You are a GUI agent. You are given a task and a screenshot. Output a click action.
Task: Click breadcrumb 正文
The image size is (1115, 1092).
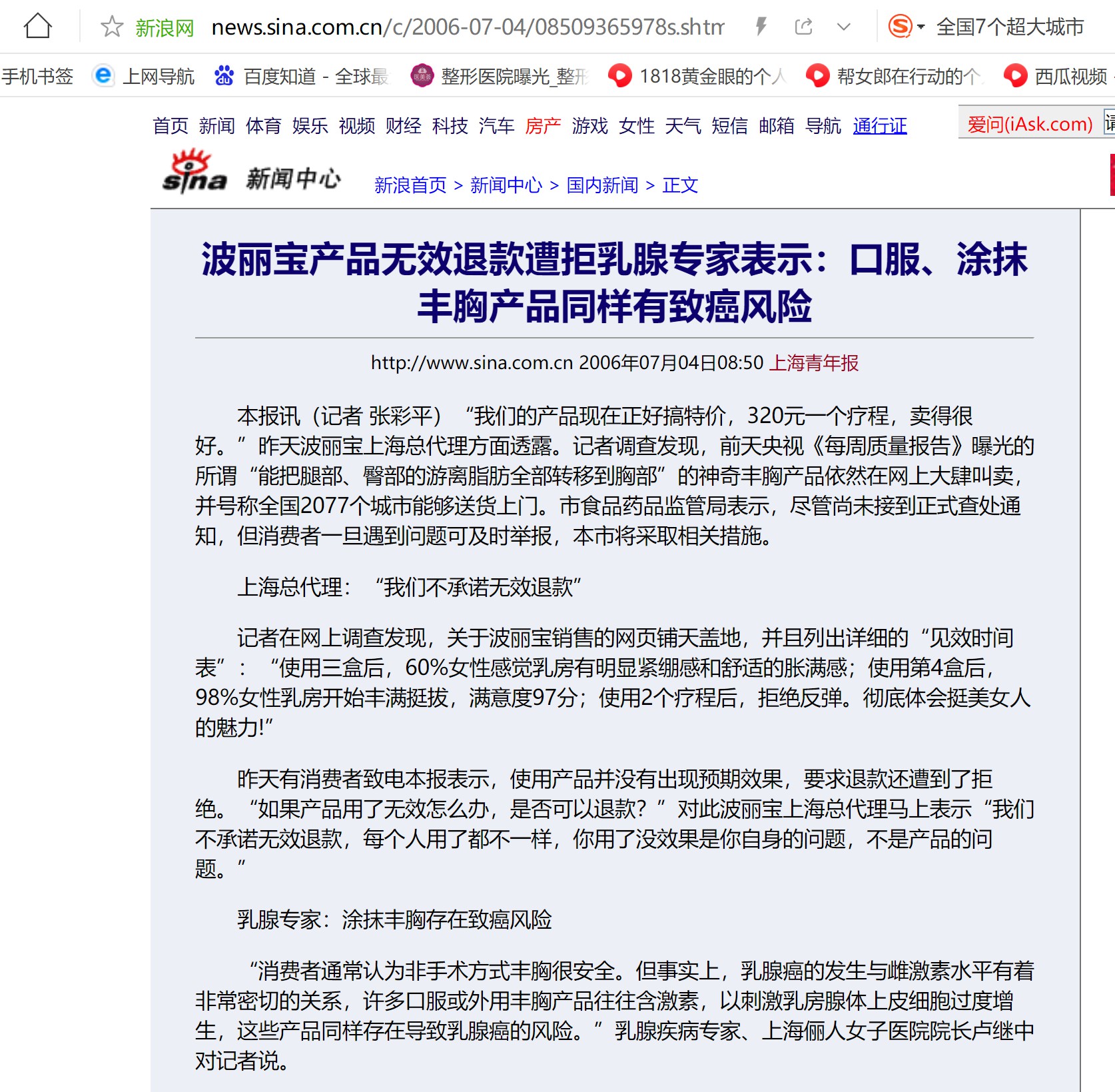tap(680, 185)
